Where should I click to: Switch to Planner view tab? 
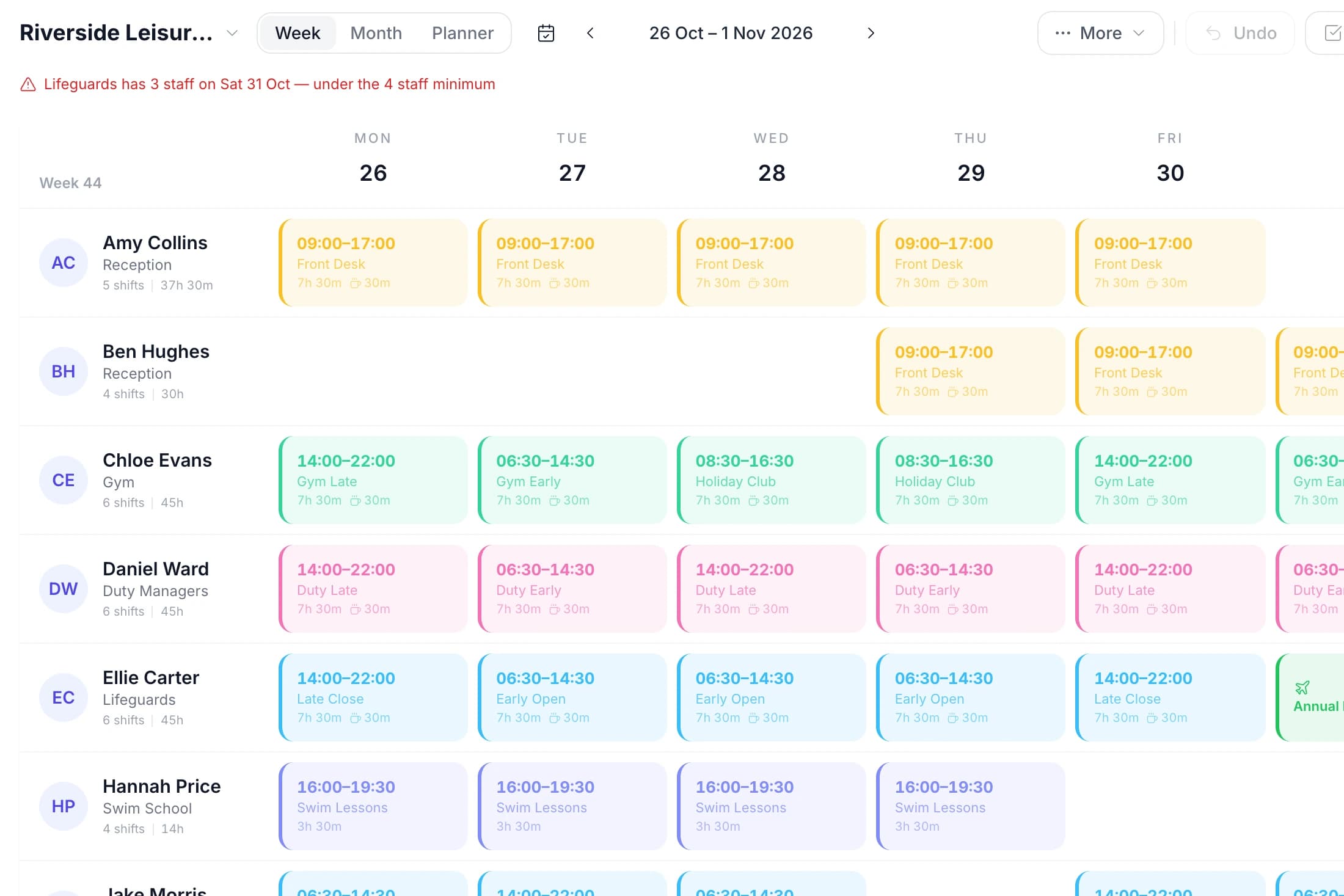(x=462, y=33)
